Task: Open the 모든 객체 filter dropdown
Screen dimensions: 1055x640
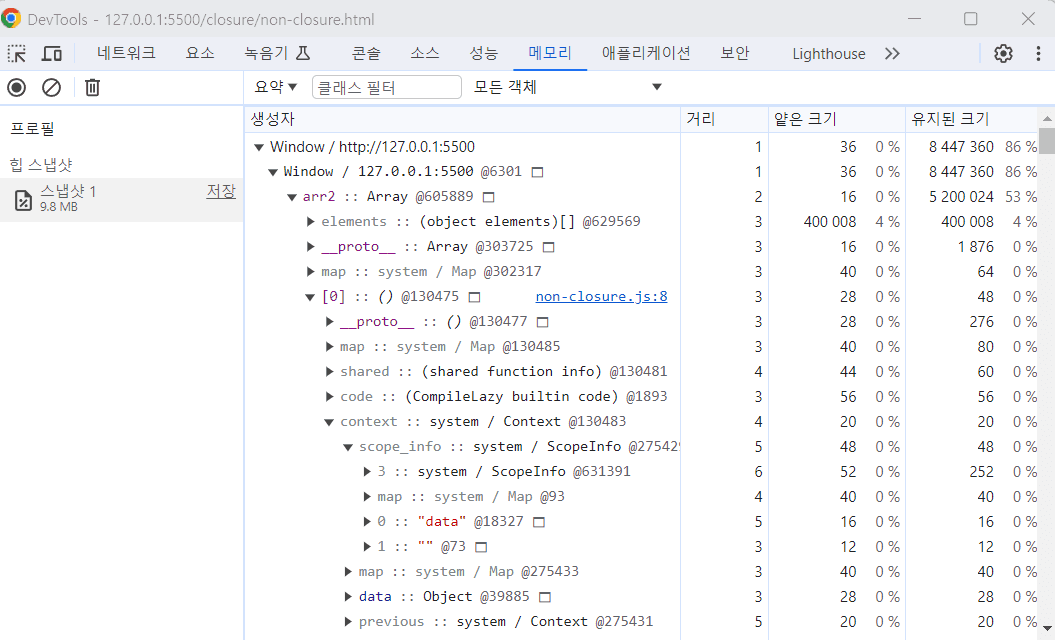Action: 568,87
